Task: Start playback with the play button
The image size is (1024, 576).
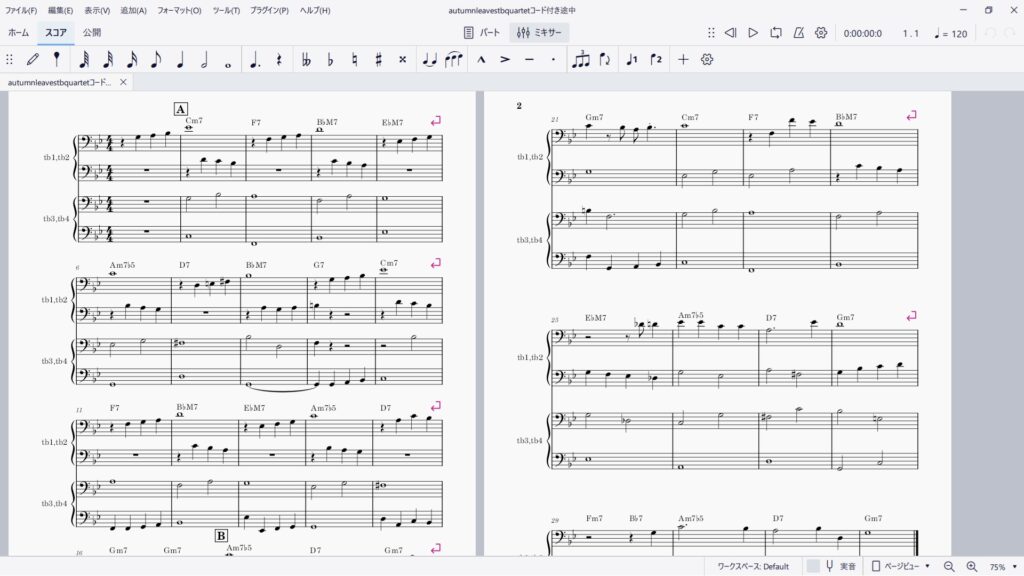Action: (753, 33)
